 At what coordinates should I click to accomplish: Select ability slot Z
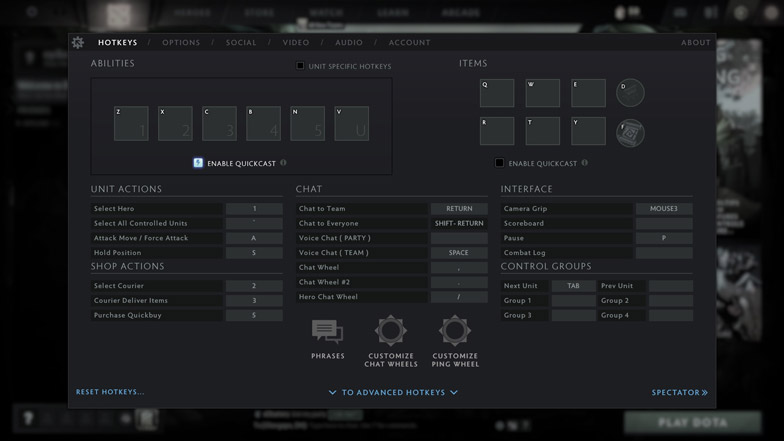pos(131,124)
